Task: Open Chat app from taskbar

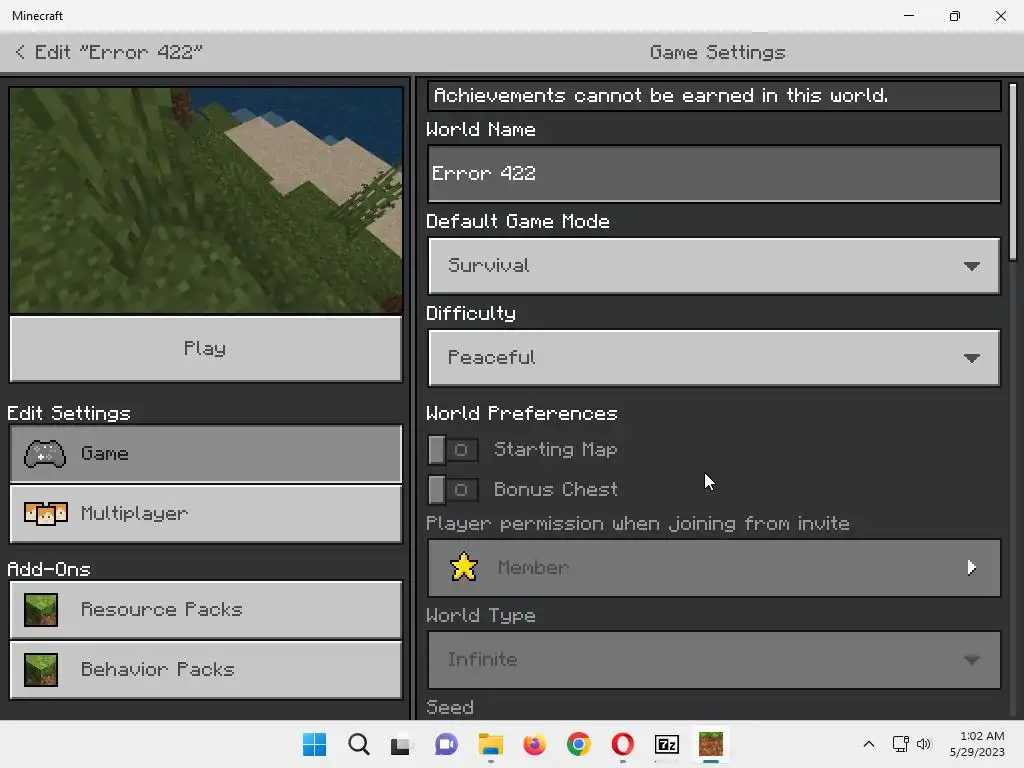Action: tap(446, 744)
